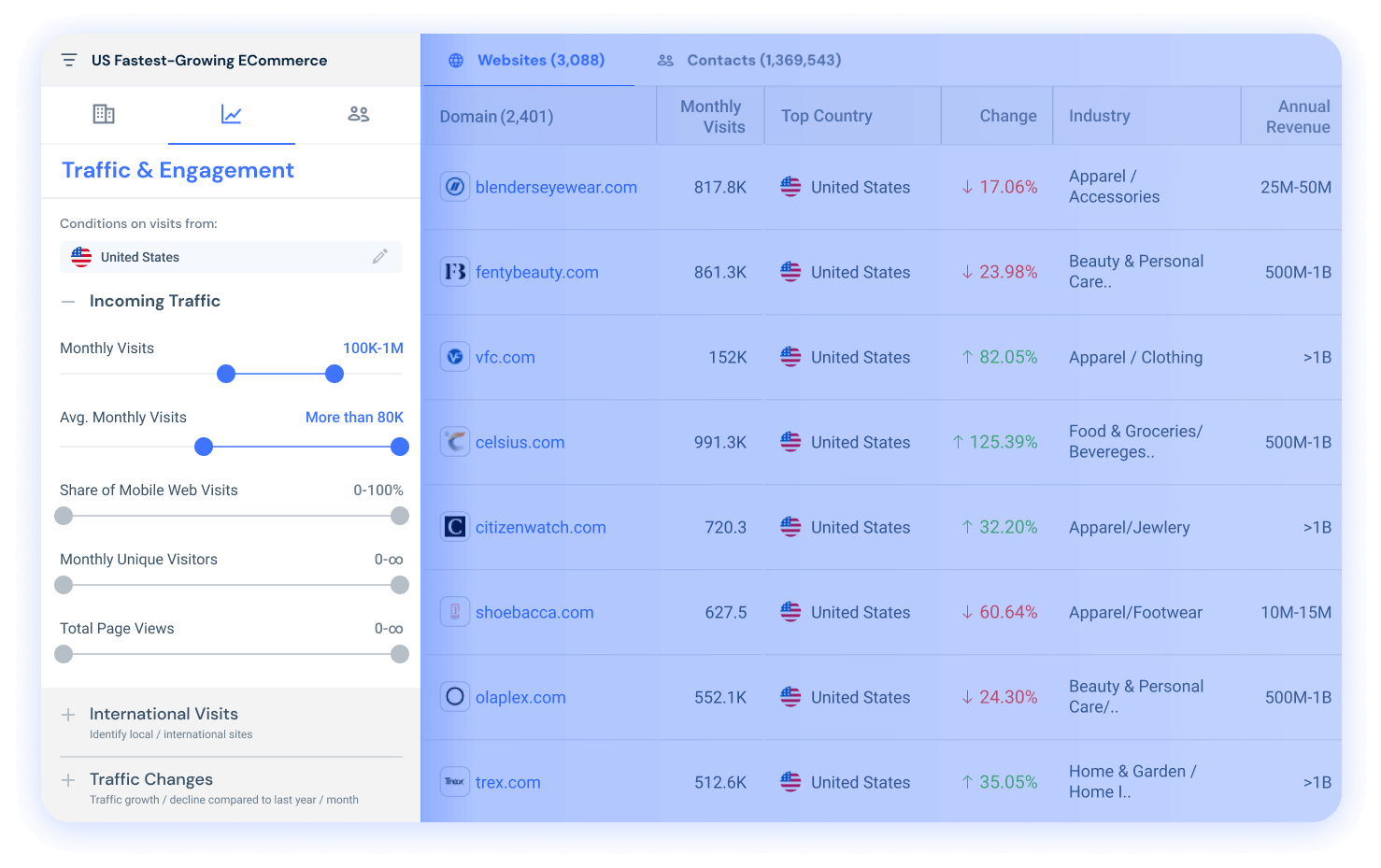Viewport: 1381px width, 868px height.
Task: Click the Apparel/Jewelry industry cell
Action: 1130,527
